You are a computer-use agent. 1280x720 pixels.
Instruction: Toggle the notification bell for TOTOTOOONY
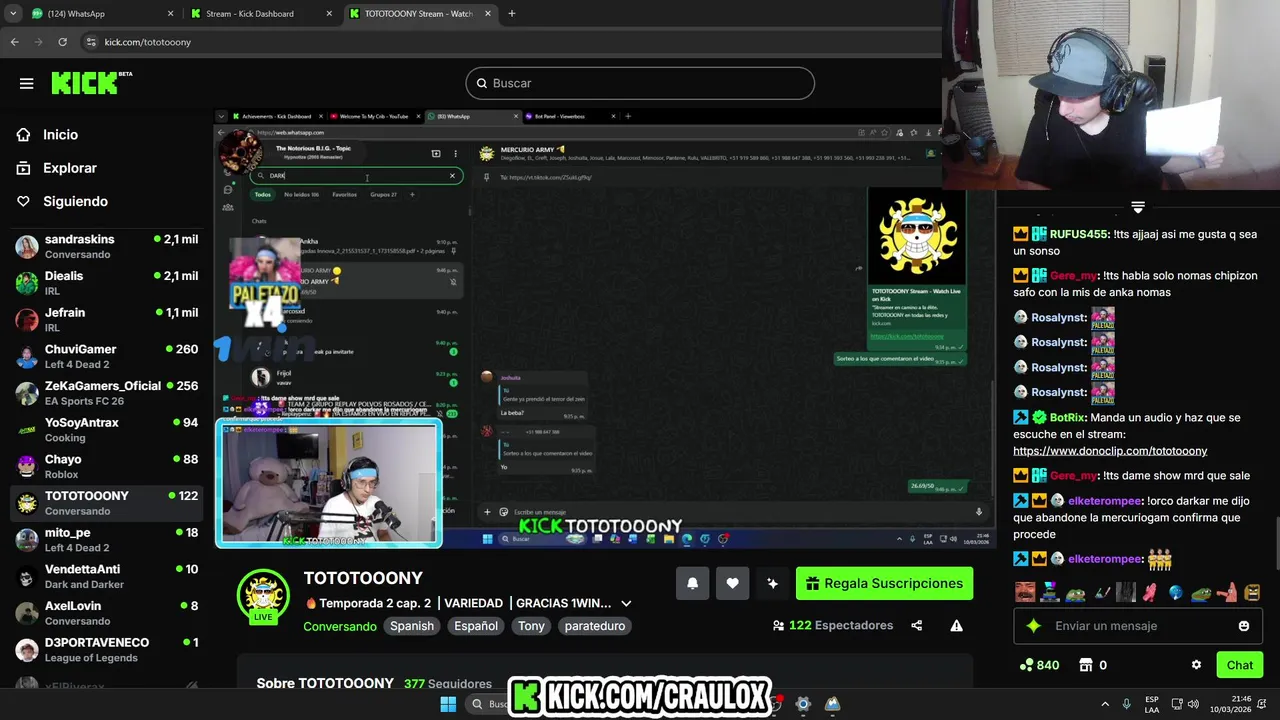[692, 584]
